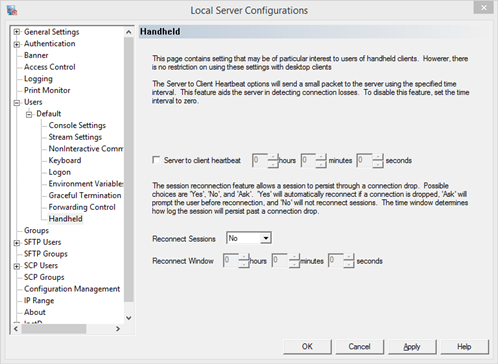The height and width of the screenshot is (364, 498).
Task: Click the heartbeat hours spinner arrows
Action: 273,160
